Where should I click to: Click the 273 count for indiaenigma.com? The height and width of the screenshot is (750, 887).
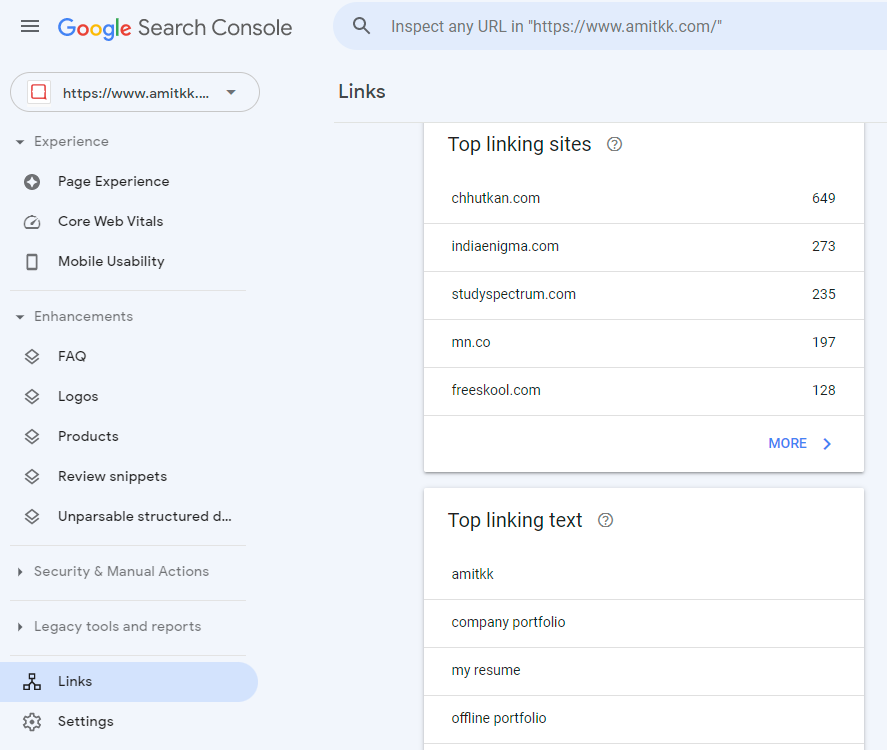pyautogui.click(x=824, y=247)
